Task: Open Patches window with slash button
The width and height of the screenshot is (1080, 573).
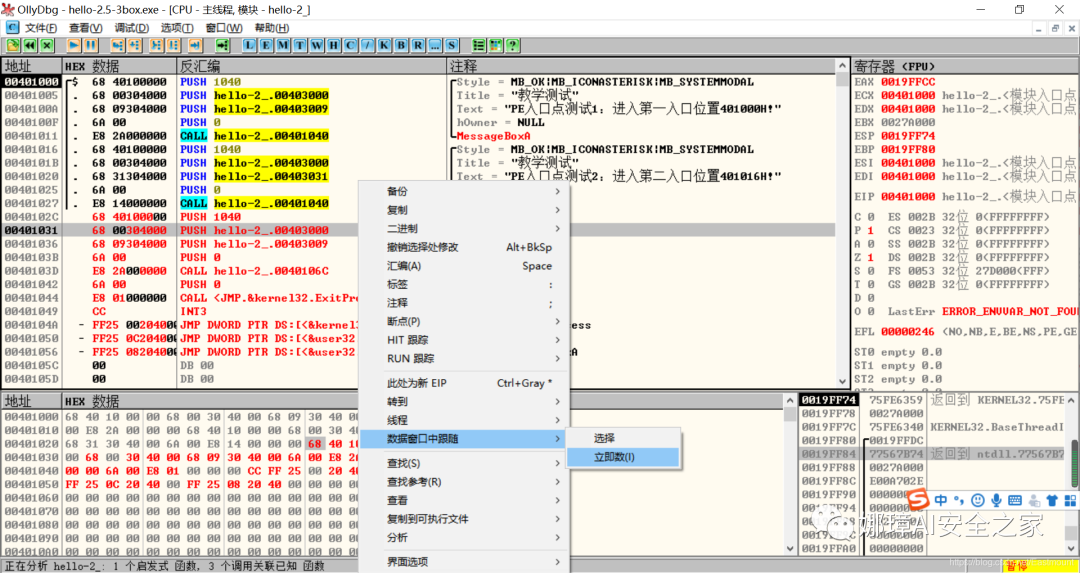Action: 368,45
